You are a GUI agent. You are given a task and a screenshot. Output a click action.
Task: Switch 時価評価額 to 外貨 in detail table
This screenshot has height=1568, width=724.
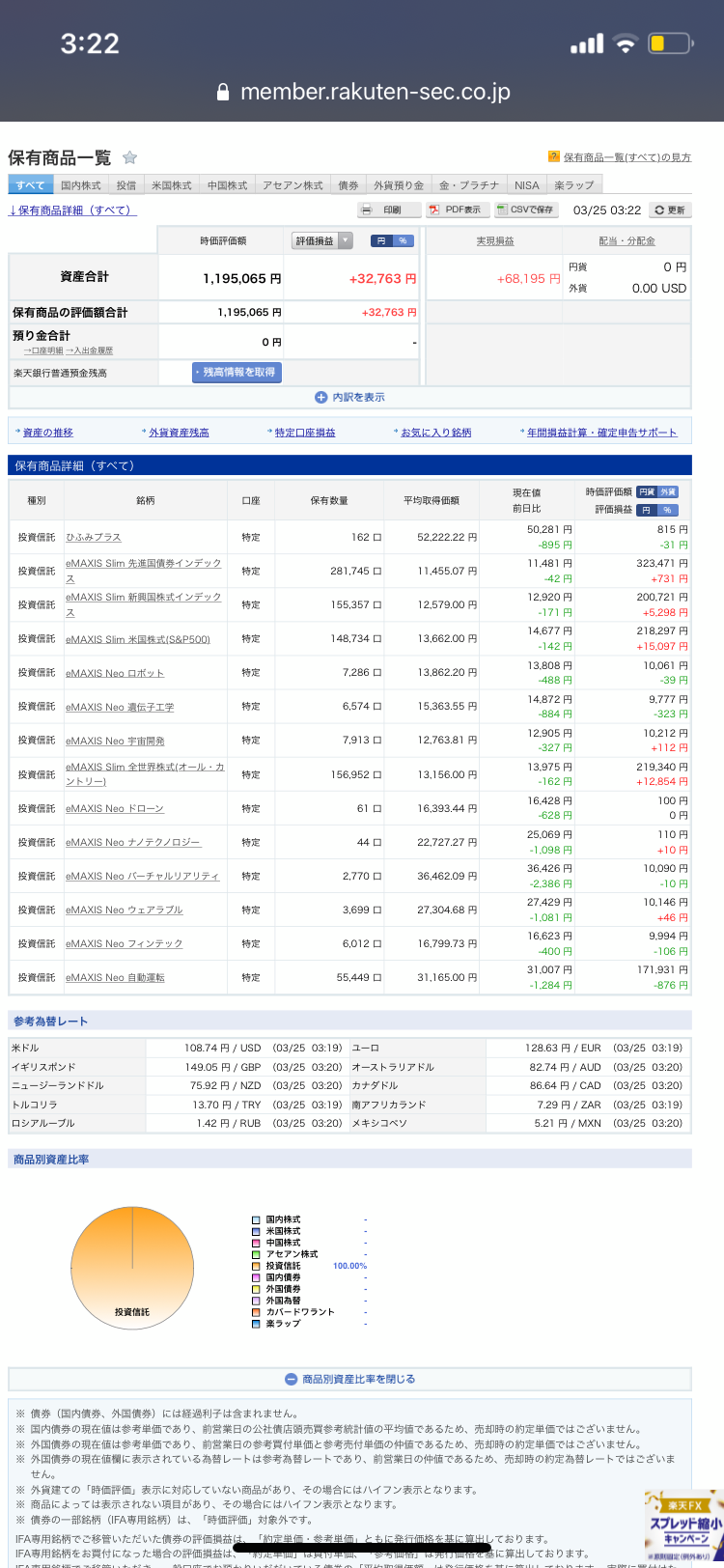668,491
